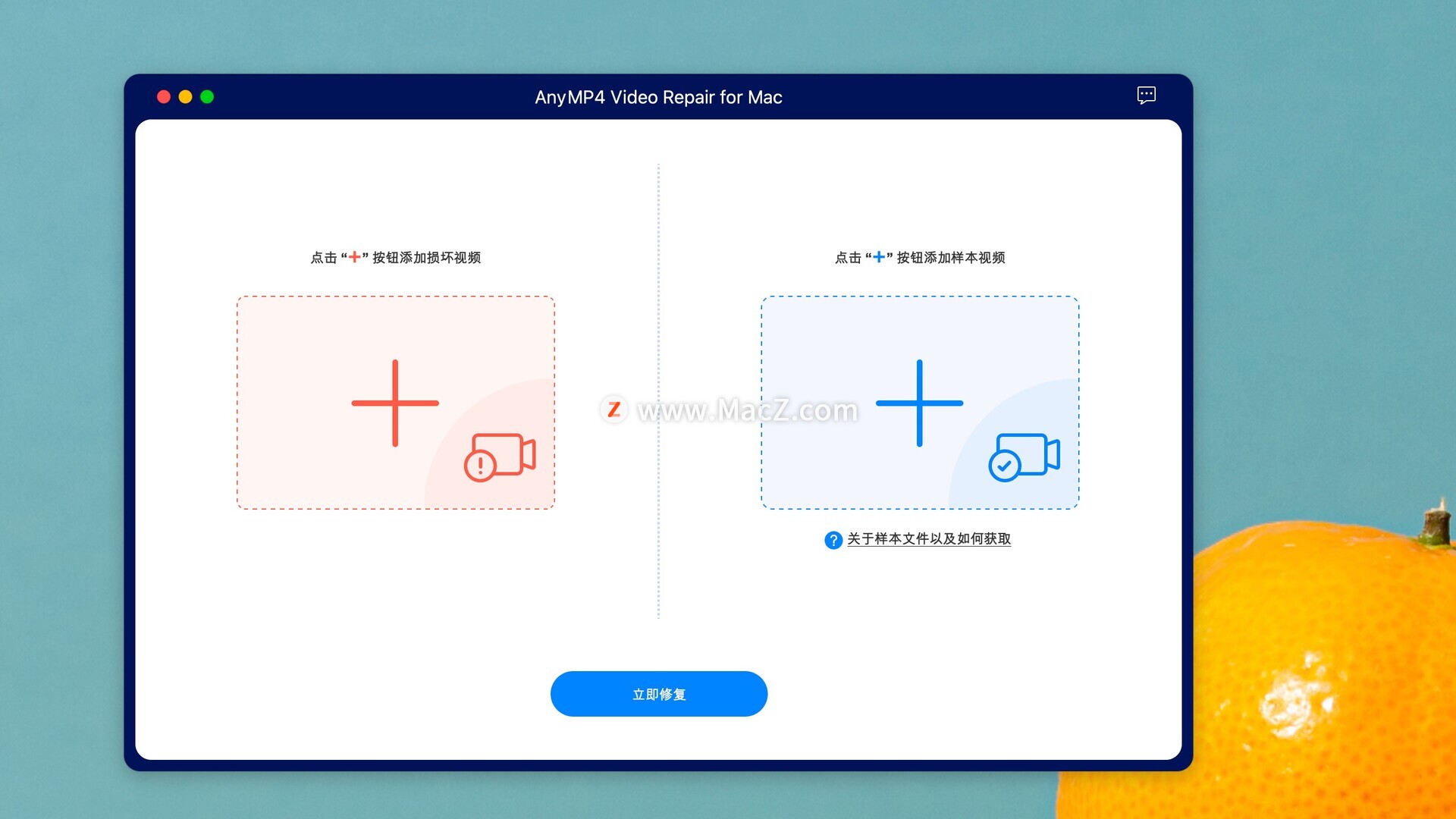Click the 立即修复 repair button
1456x819 pixels.
tap(659, 694)
